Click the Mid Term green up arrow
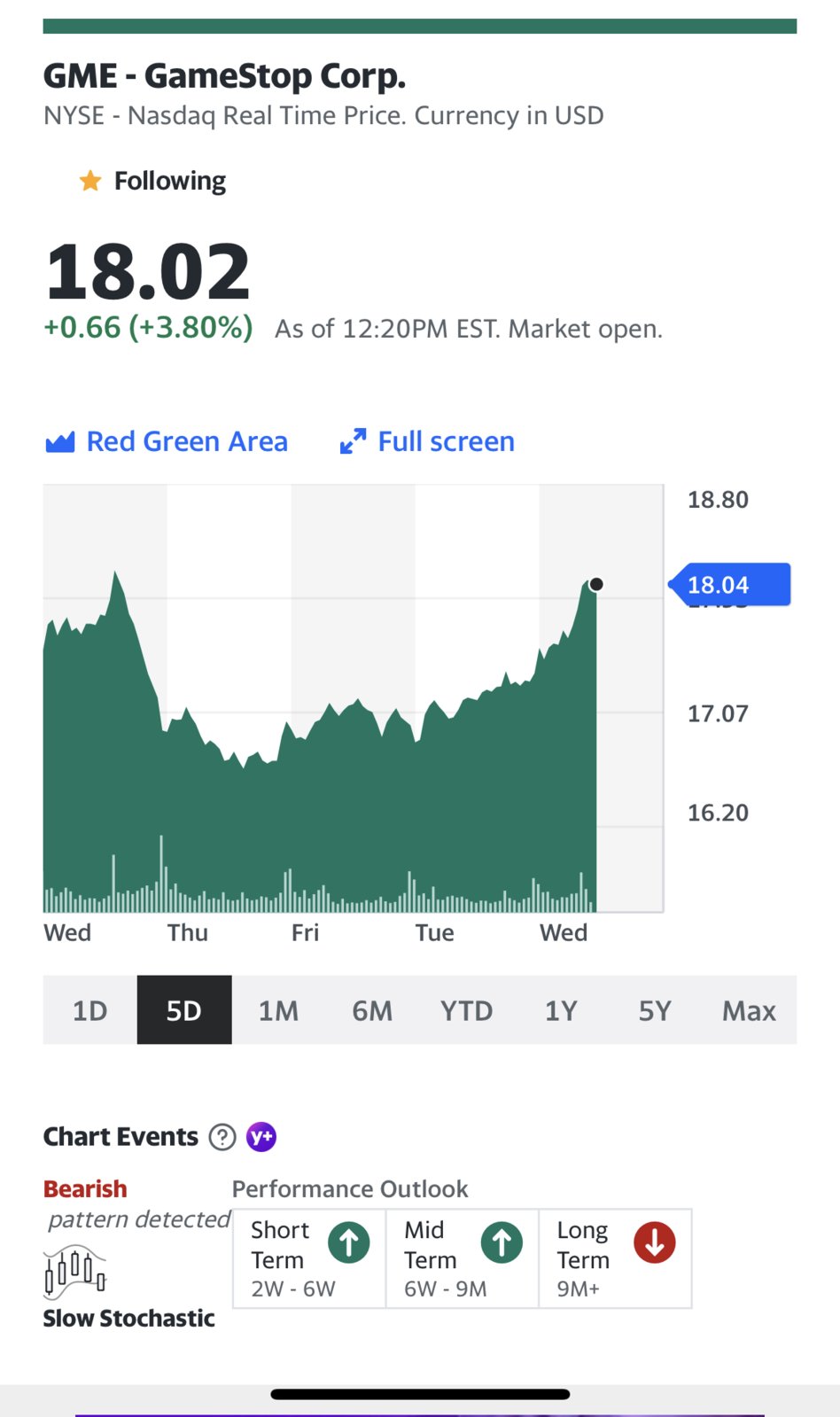This screenshot has width=840, height=1417. tap(502, 1242)
